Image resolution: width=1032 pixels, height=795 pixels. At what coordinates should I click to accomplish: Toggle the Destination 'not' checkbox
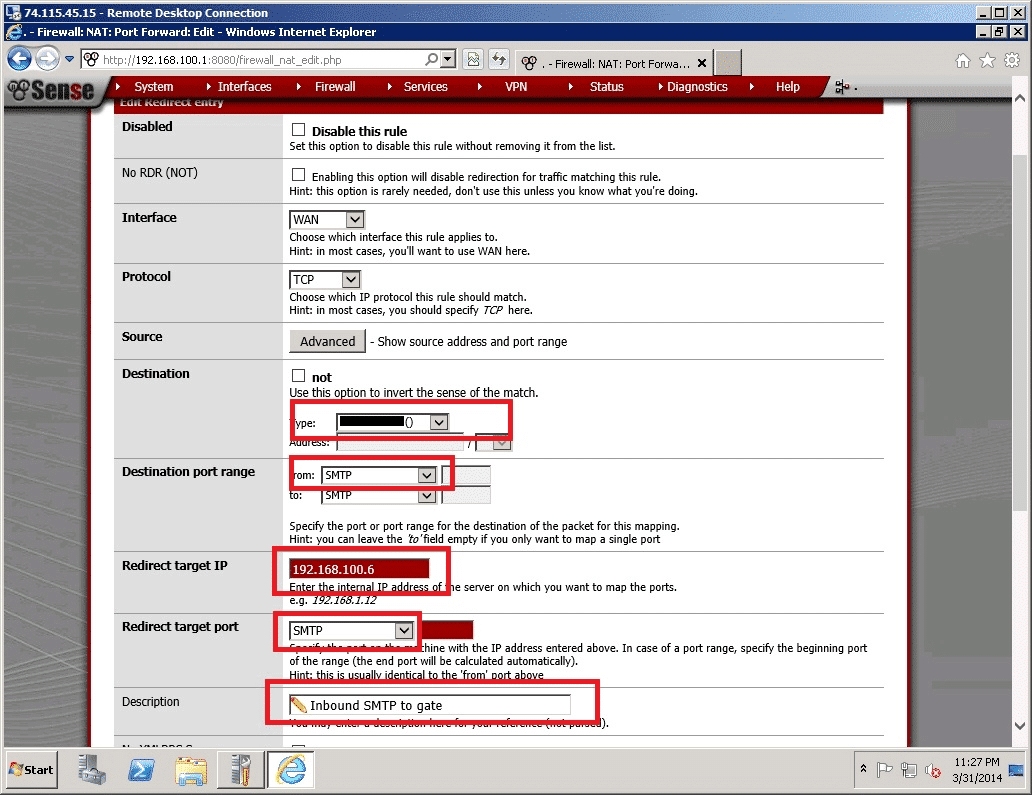click(x=298, y=376)
